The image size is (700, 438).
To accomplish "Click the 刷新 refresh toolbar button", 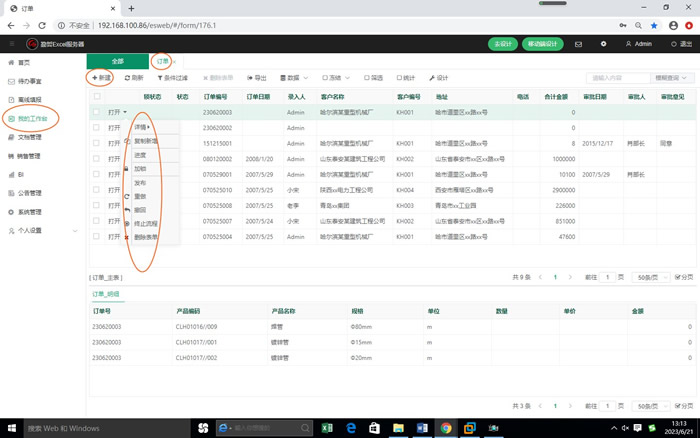I will point(134,77).
